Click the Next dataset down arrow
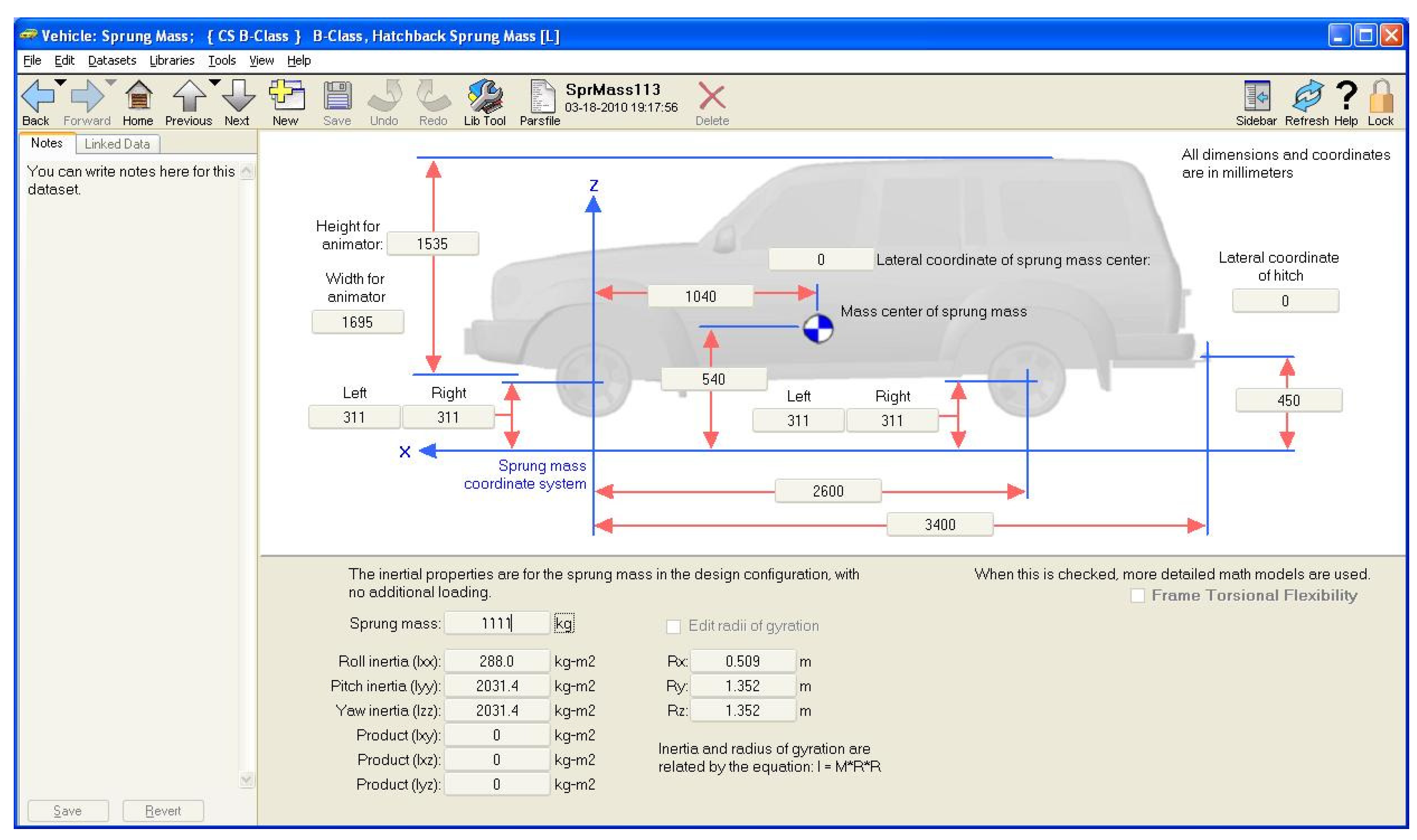This screenshot has height=840, width=1417. [238, 96]
